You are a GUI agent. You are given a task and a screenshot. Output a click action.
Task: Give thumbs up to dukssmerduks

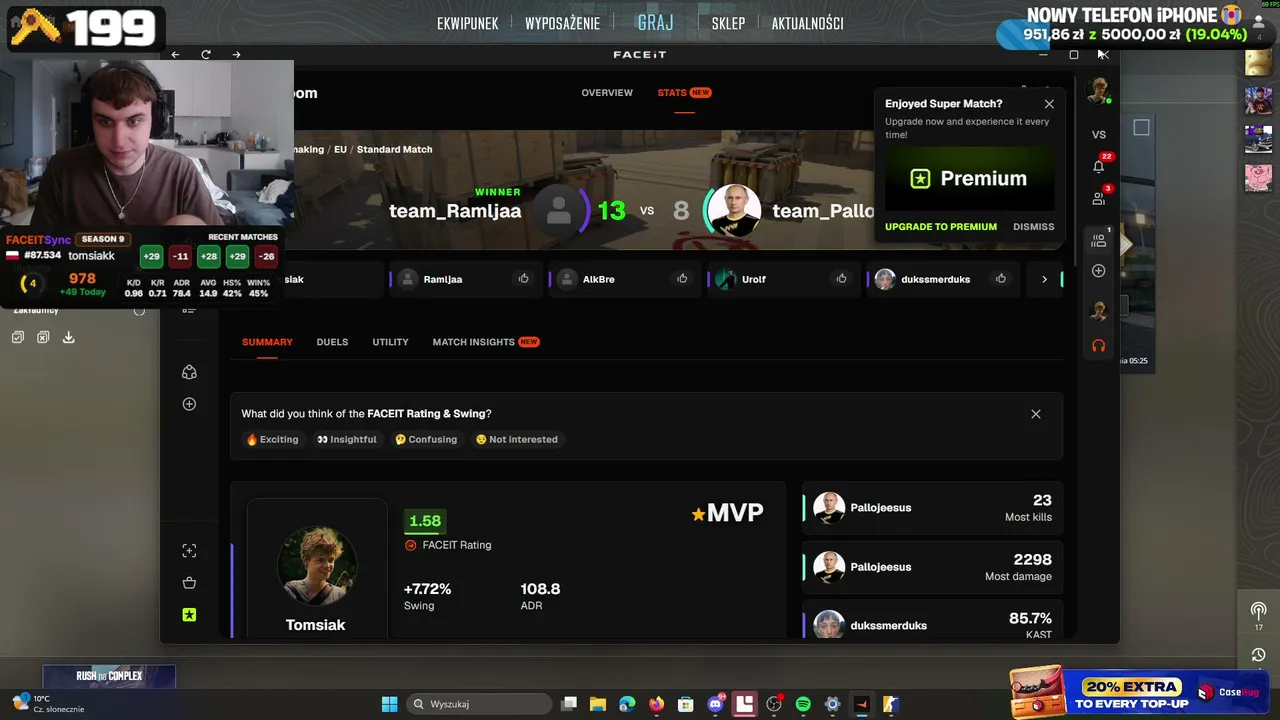pyautogui.click(x=1000, y=279)
